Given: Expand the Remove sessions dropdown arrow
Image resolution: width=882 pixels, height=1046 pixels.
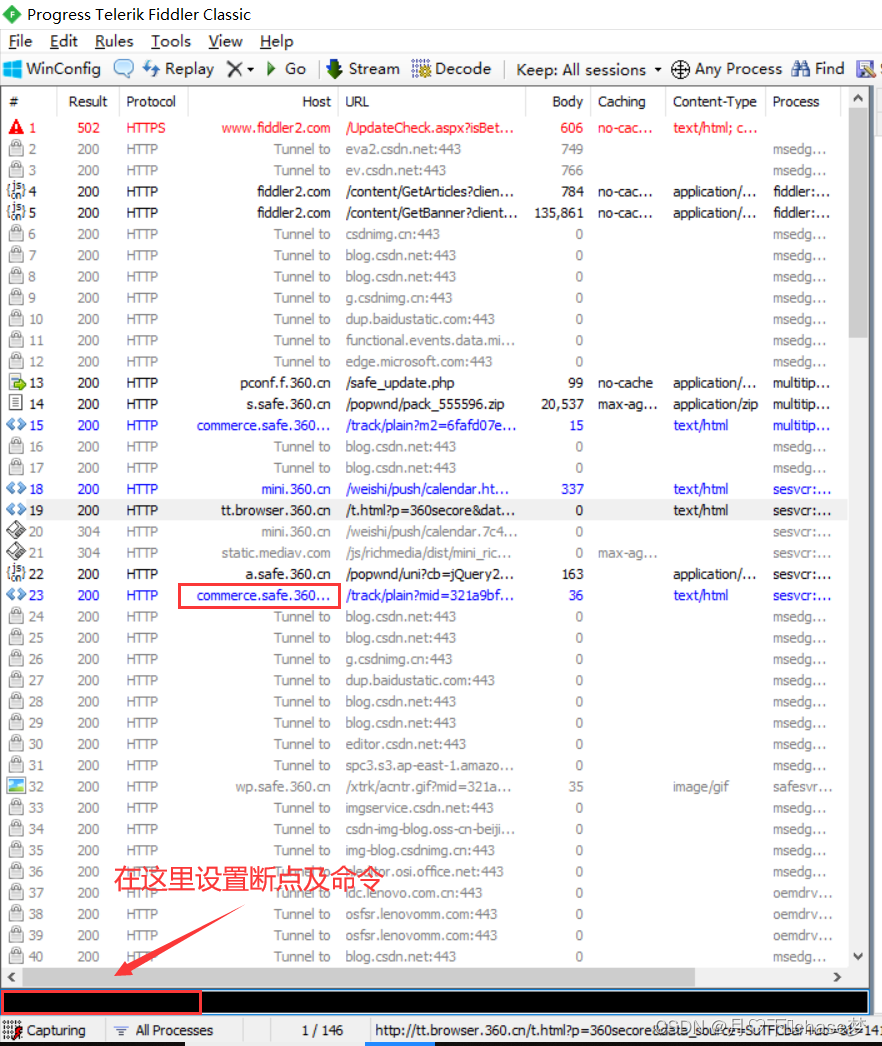Looking at the screenshot, I should coord(250,69).
